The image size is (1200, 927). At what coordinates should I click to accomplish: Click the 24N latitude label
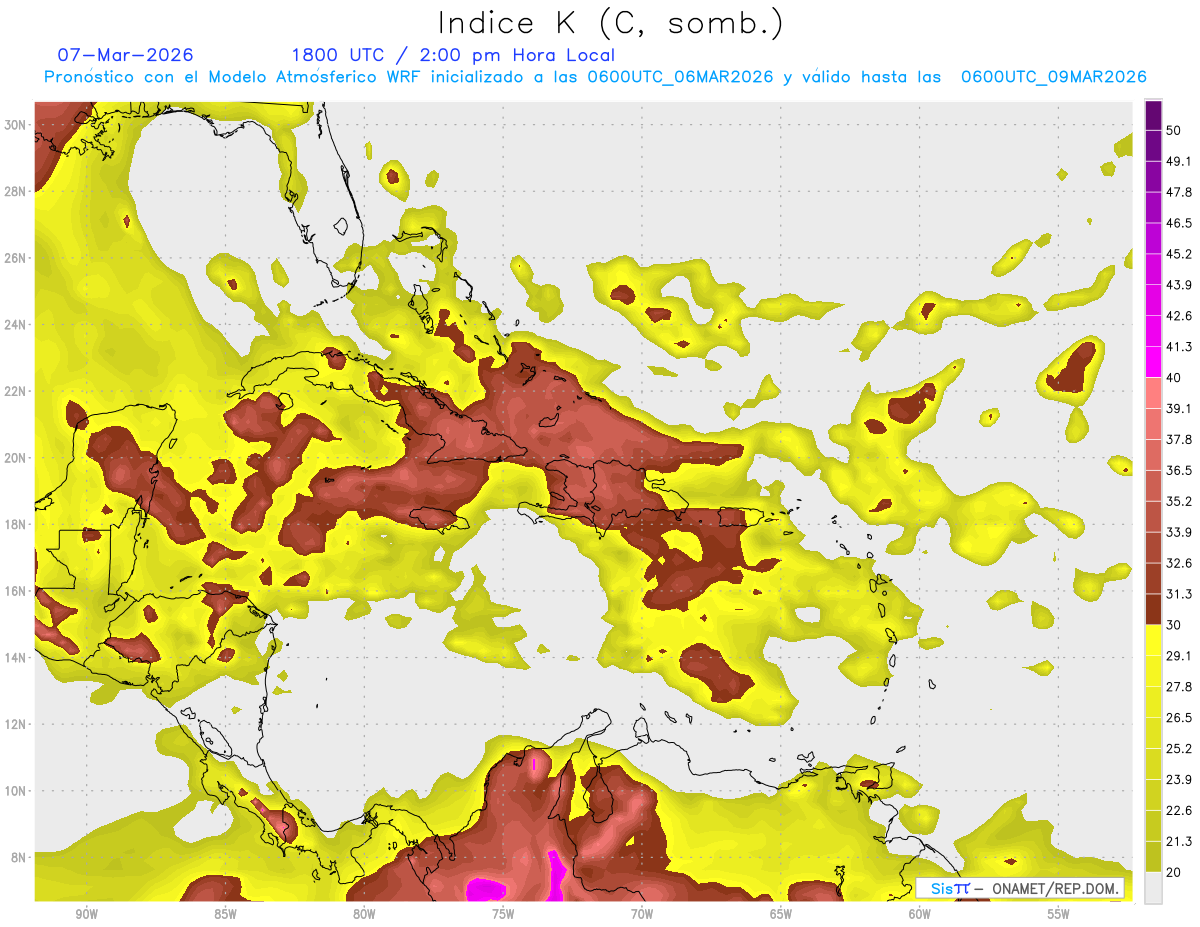point(16,324)
